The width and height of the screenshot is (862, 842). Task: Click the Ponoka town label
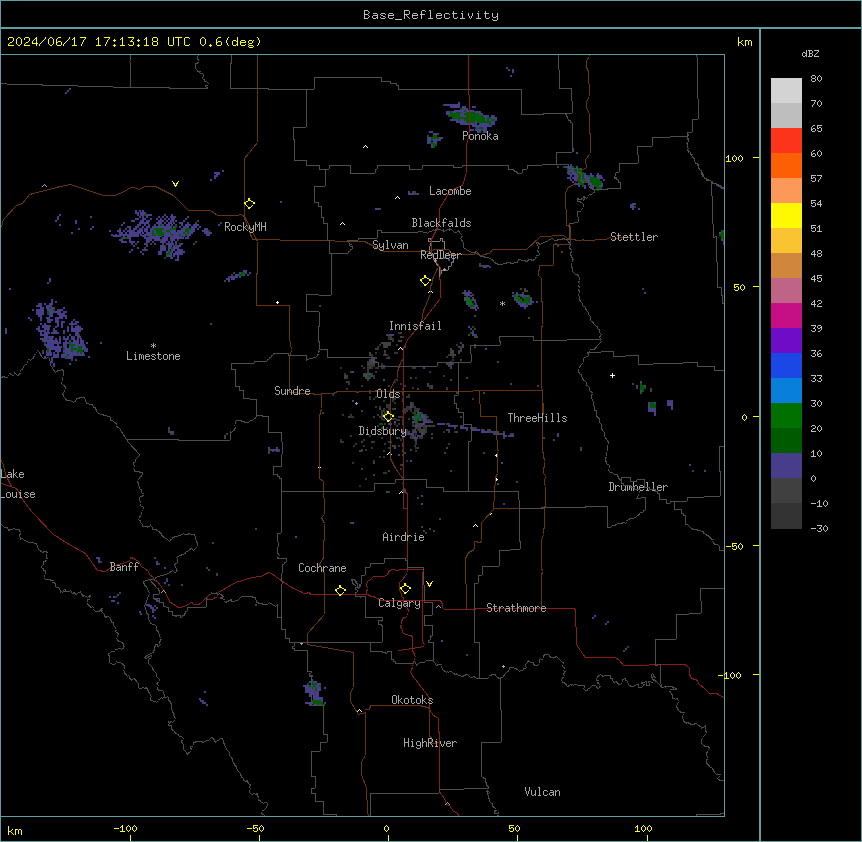pos(480,136)
